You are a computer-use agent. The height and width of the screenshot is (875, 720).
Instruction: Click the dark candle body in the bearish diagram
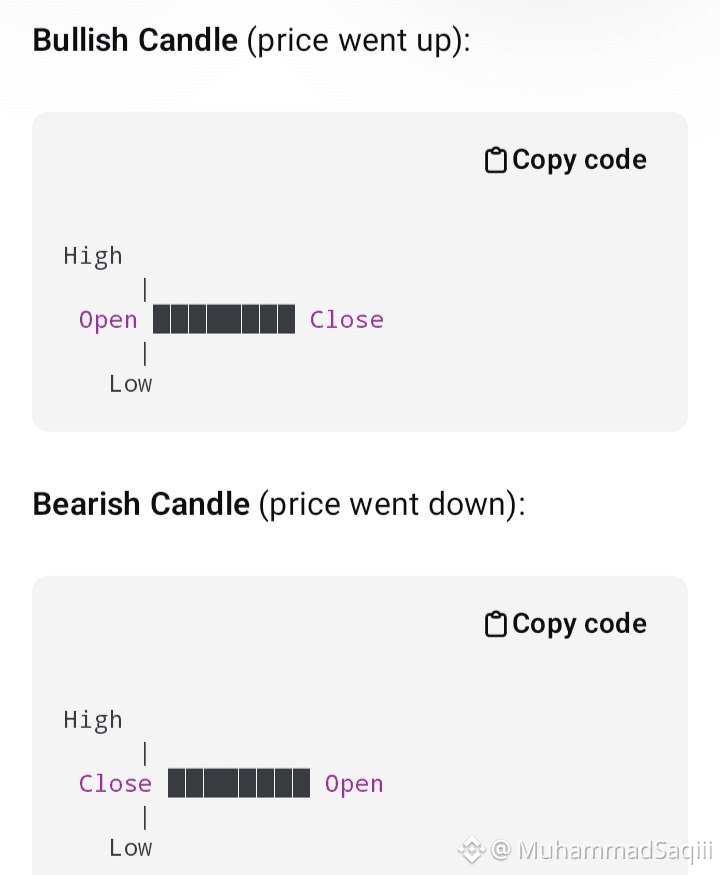(239, 784)
